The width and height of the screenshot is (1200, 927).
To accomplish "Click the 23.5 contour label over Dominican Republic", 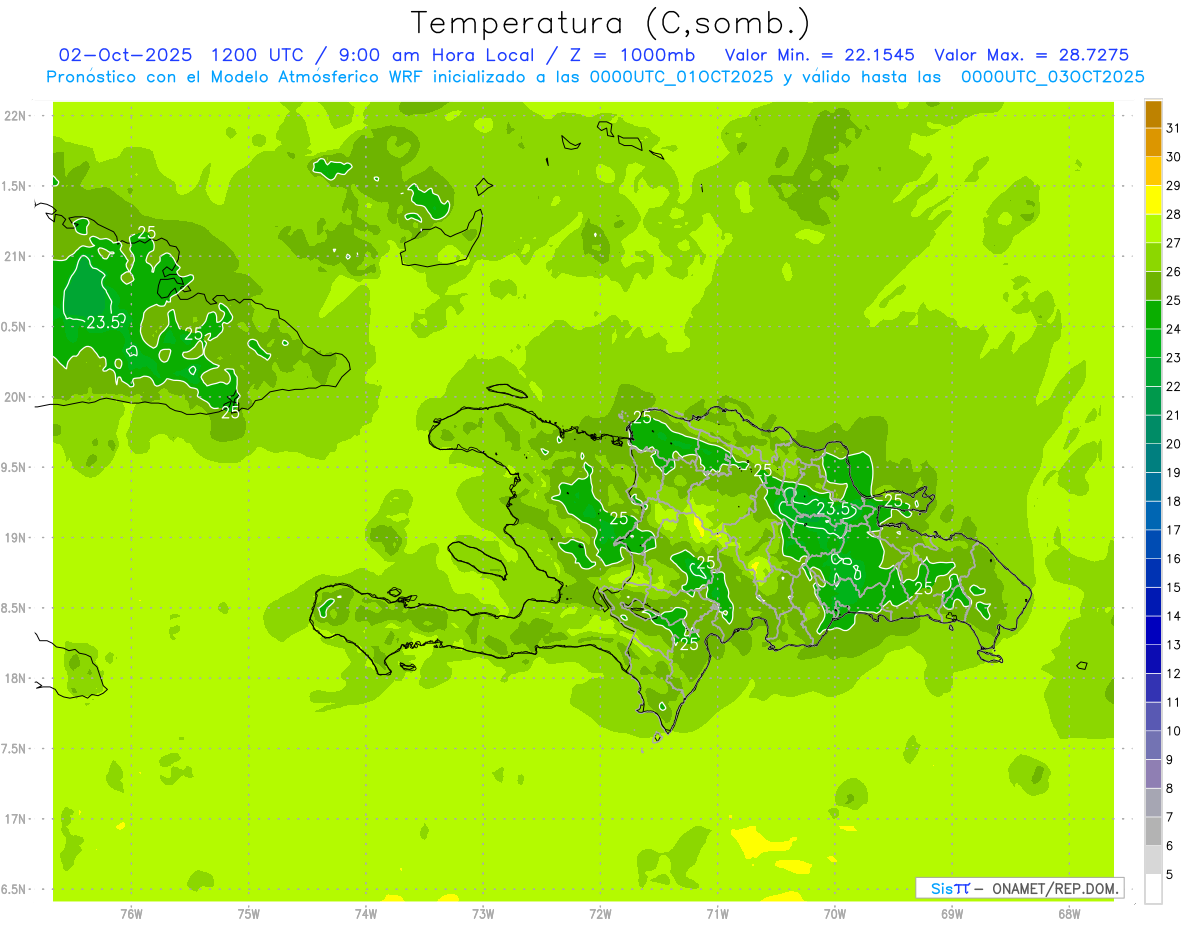I will [x=832, y=508].
